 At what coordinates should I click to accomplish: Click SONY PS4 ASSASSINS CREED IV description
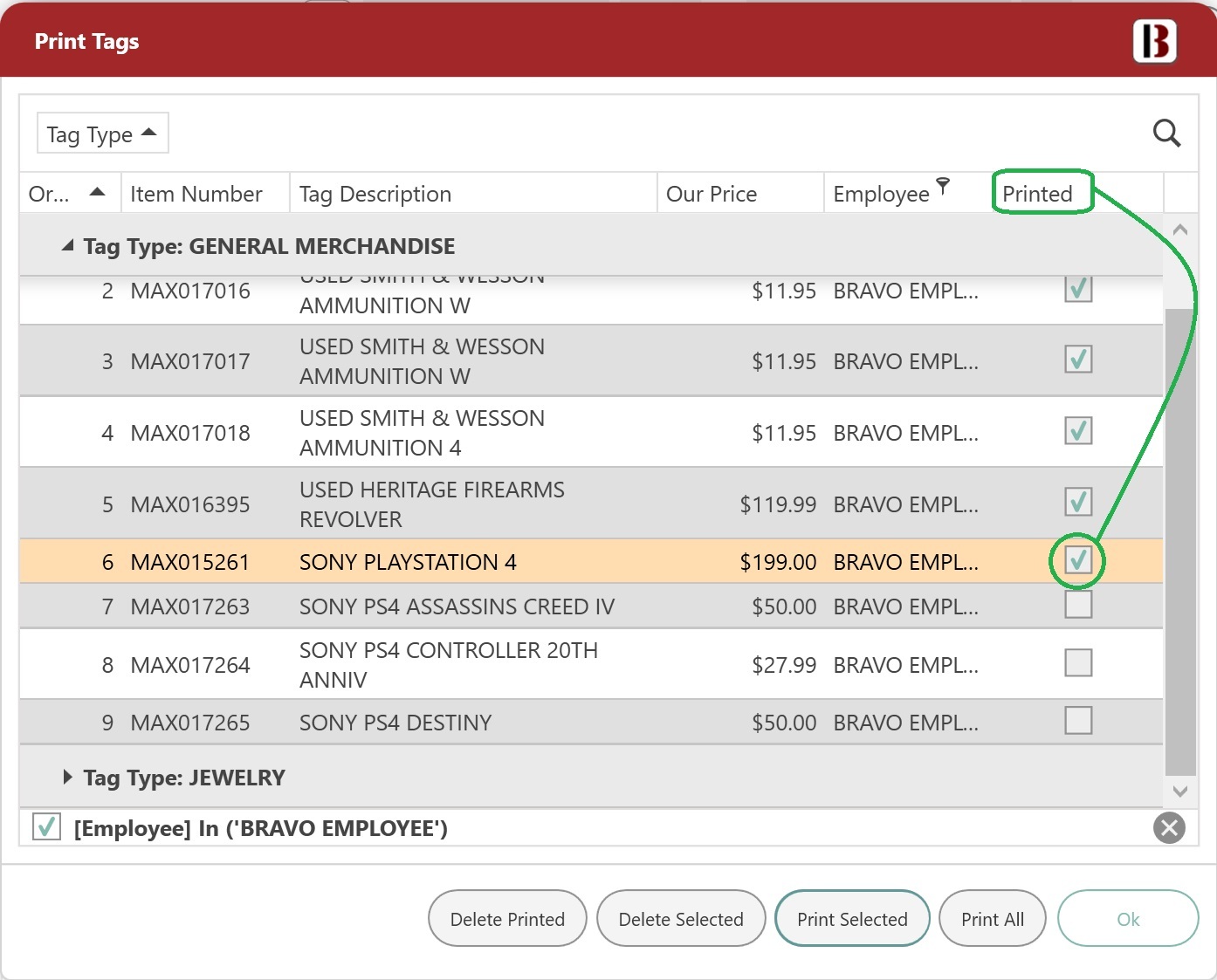[457, 607]
